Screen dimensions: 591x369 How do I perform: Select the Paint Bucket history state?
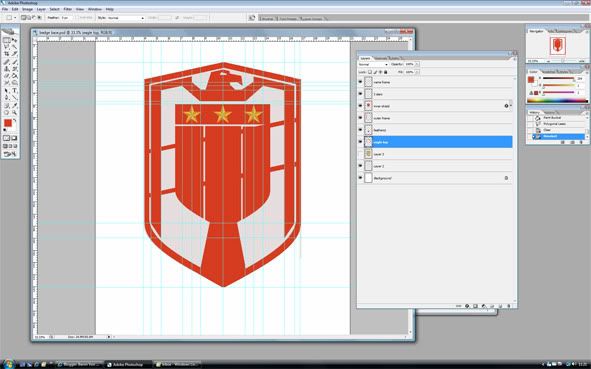click(x=557, y=118)
